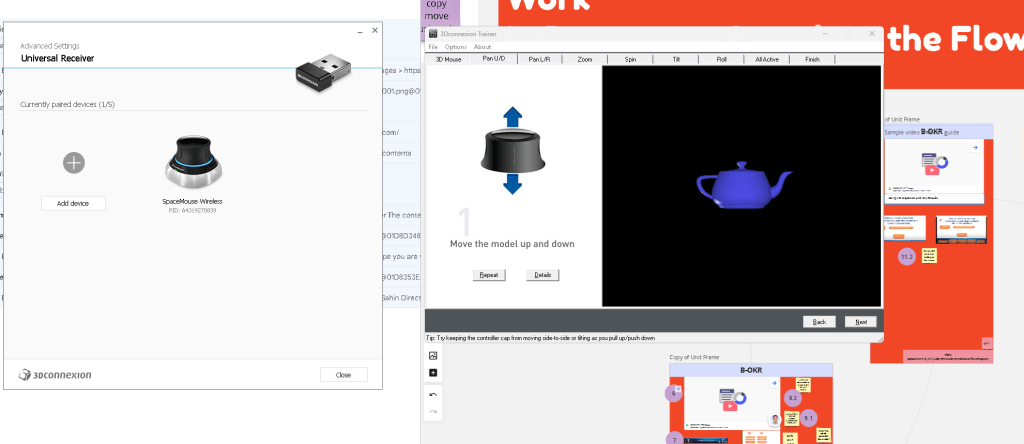The image size is (1024, 444).
Task: Click the redo arrow on whiteboard toolbar
Action: [x=432, y=412]
